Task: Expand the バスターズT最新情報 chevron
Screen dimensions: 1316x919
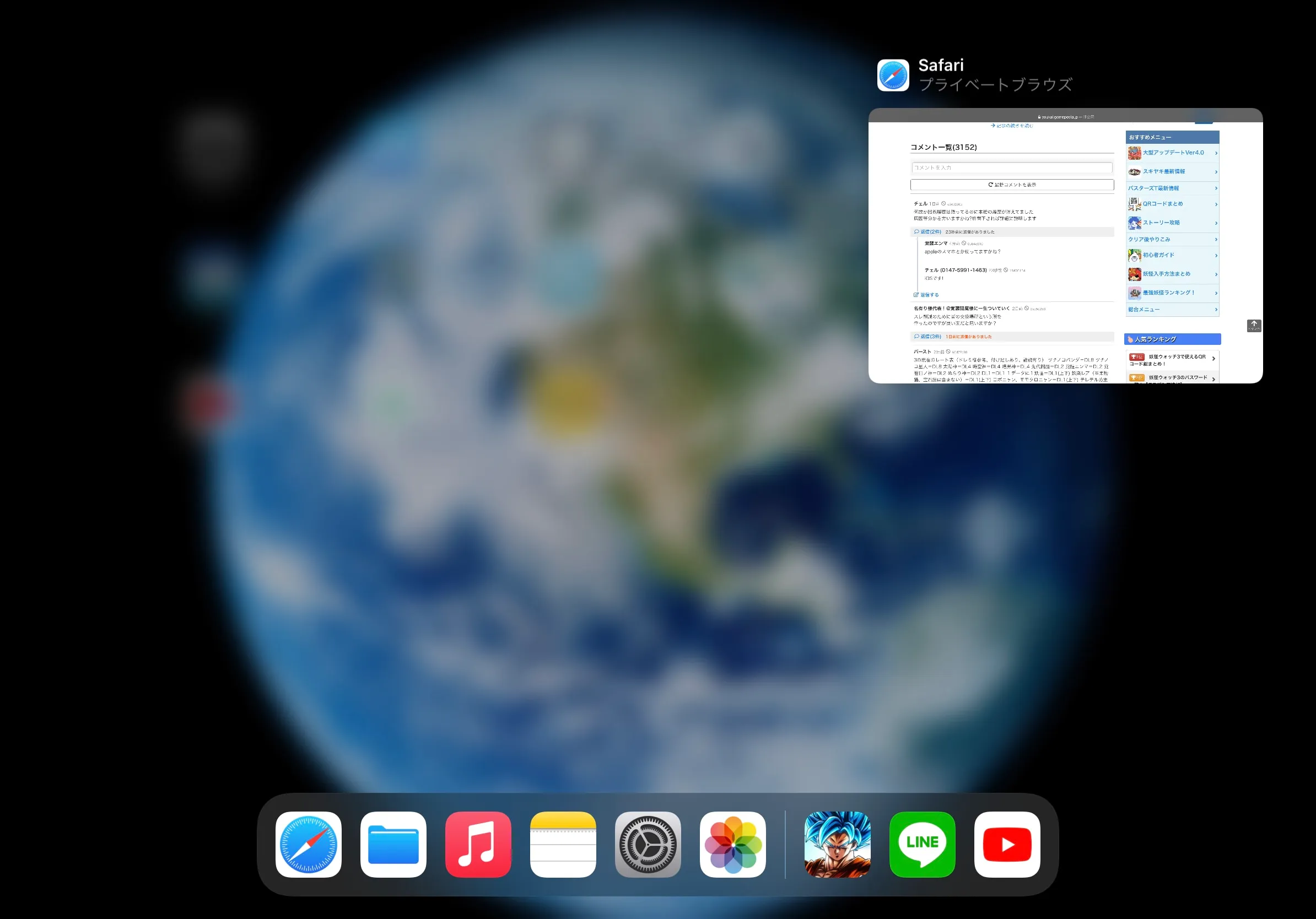Action: pos(1216,188)
